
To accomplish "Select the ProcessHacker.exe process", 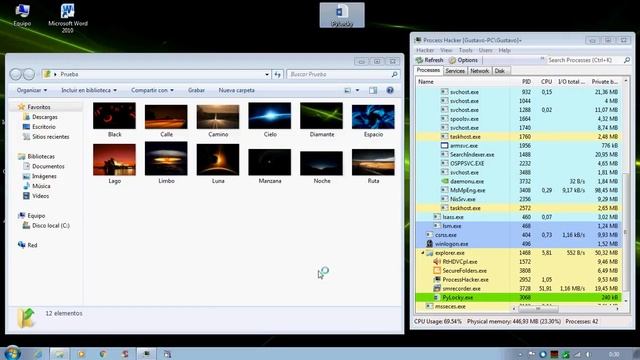I will [x=518, y=280].
